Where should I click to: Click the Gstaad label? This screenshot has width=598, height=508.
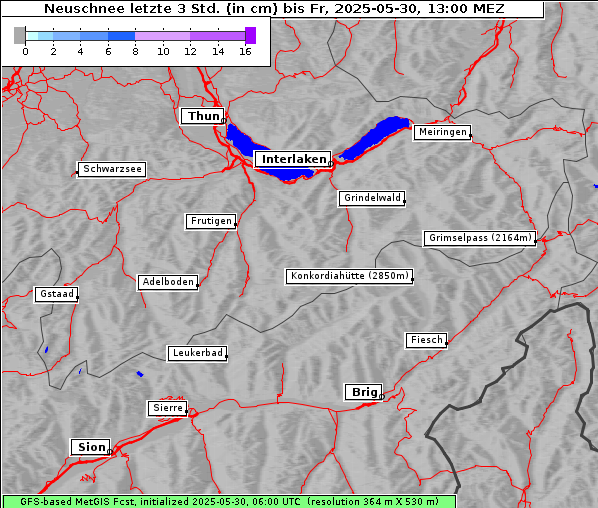pyautogui.click(x=56, y=294)
